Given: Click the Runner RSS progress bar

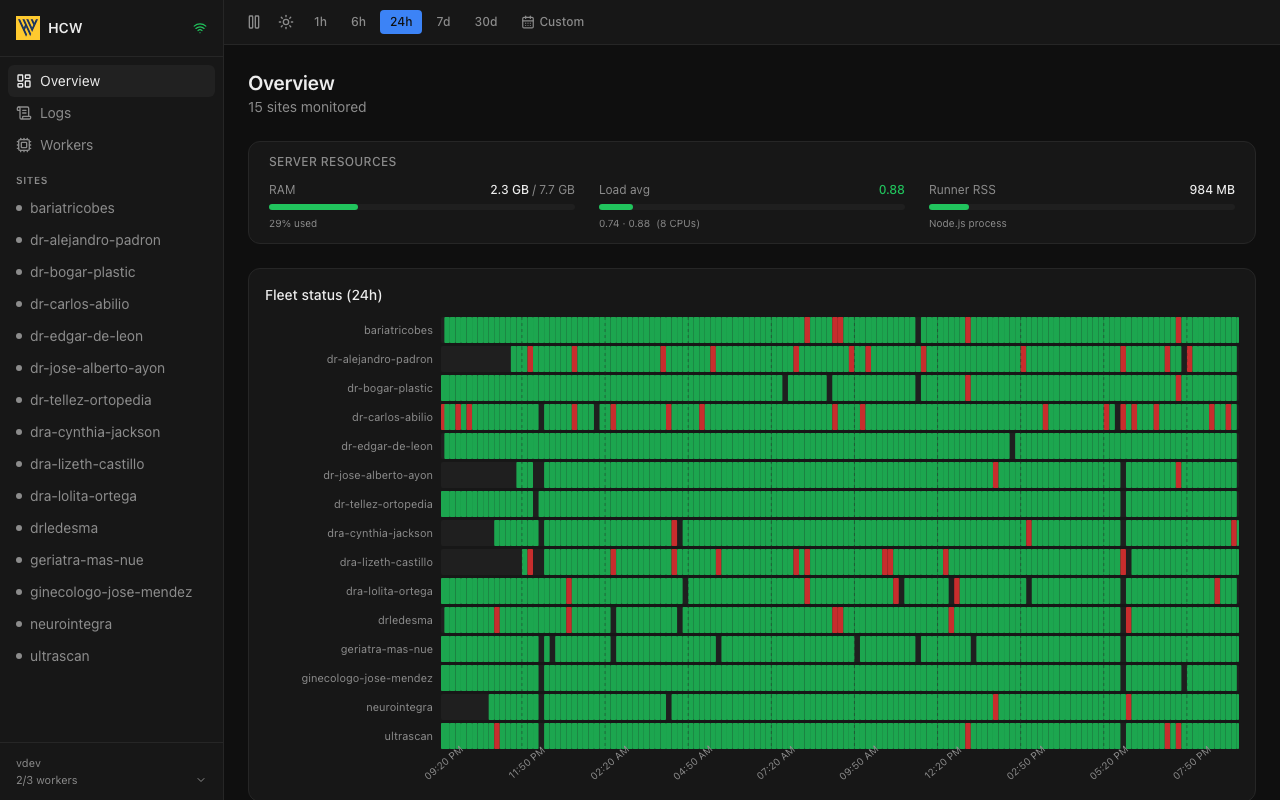Looking at the screenshot, I should [x=1082, y=207].
